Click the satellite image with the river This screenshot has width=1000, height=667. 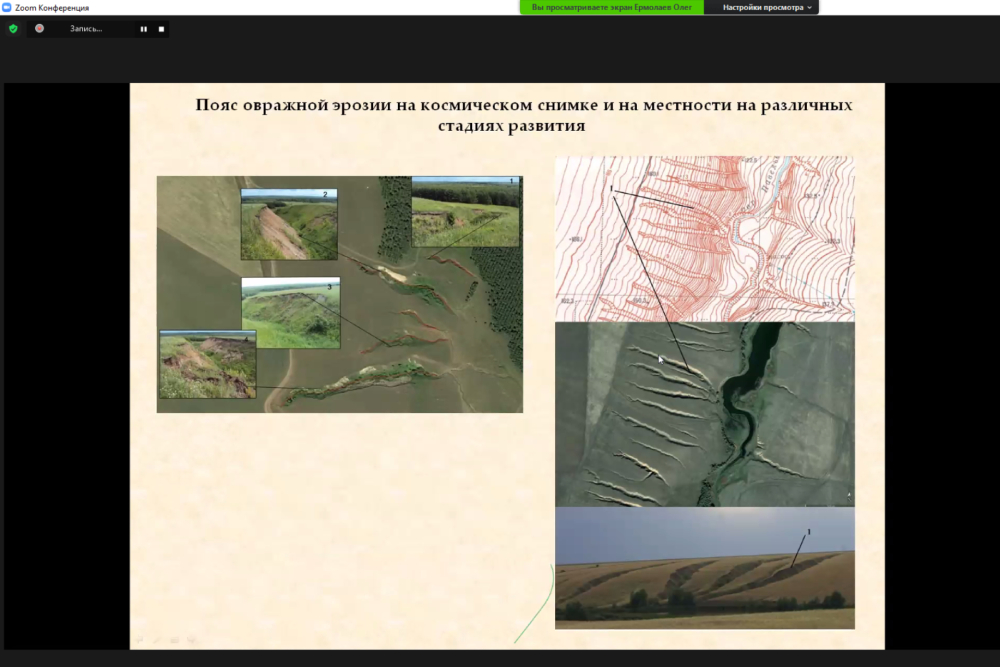(x=704, y=414)
